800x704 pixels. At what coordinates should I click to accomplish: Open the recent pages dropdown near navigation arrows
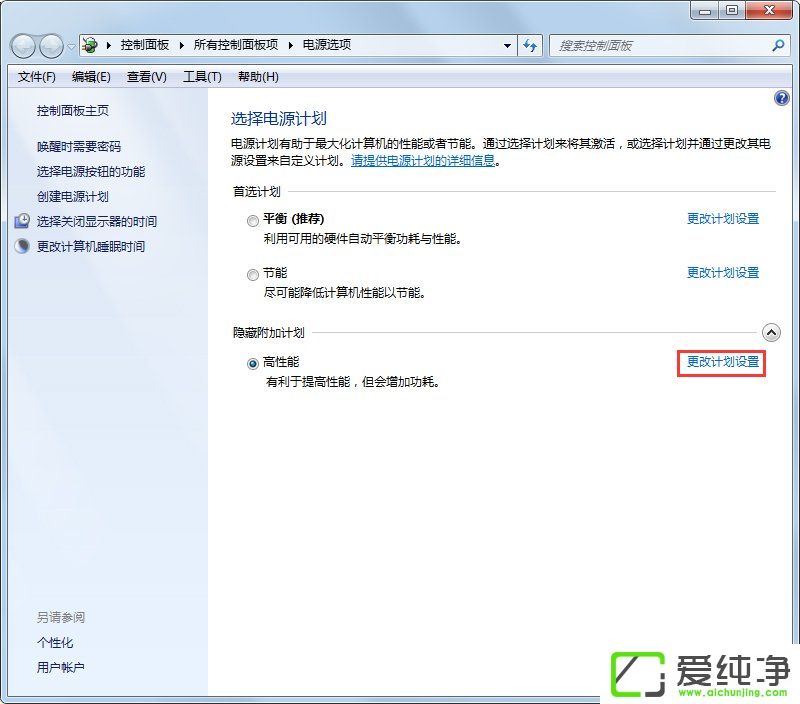[x=70, y=46]
